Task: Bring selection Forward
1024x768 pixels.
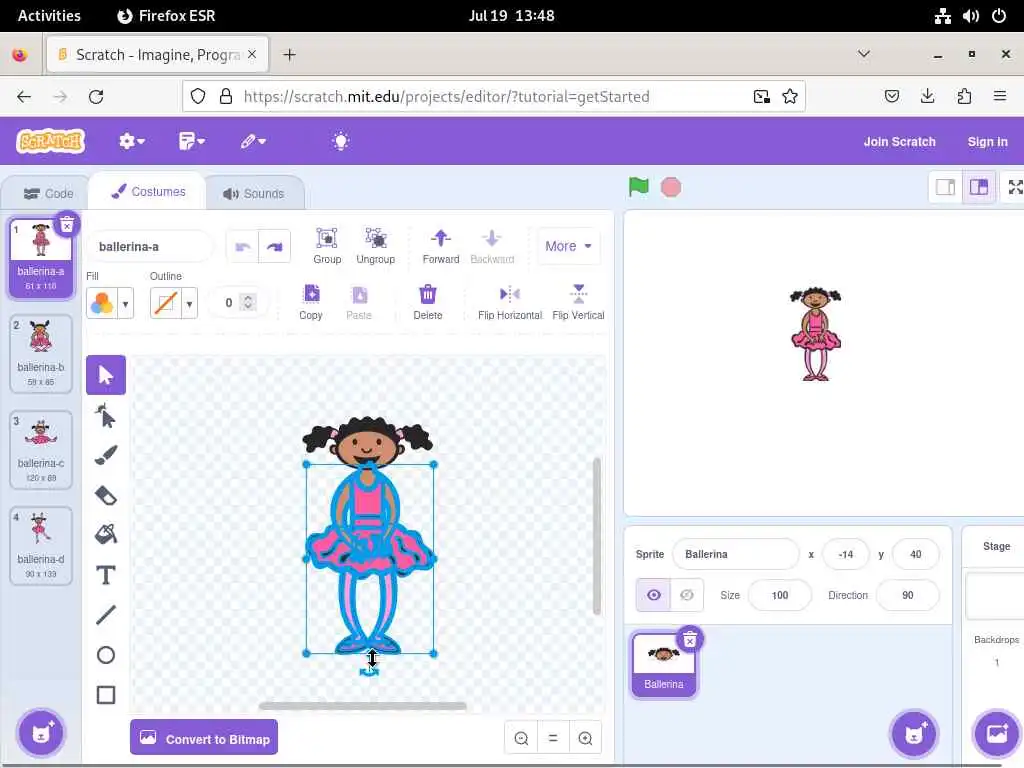Action: (x=441, y=246)
